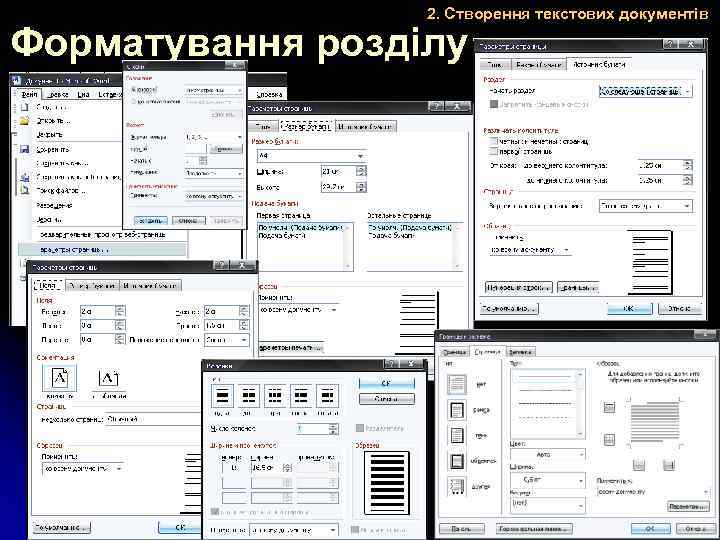Toggle left border button under preview
Screen dimensions: 720x540
(639, 465)
